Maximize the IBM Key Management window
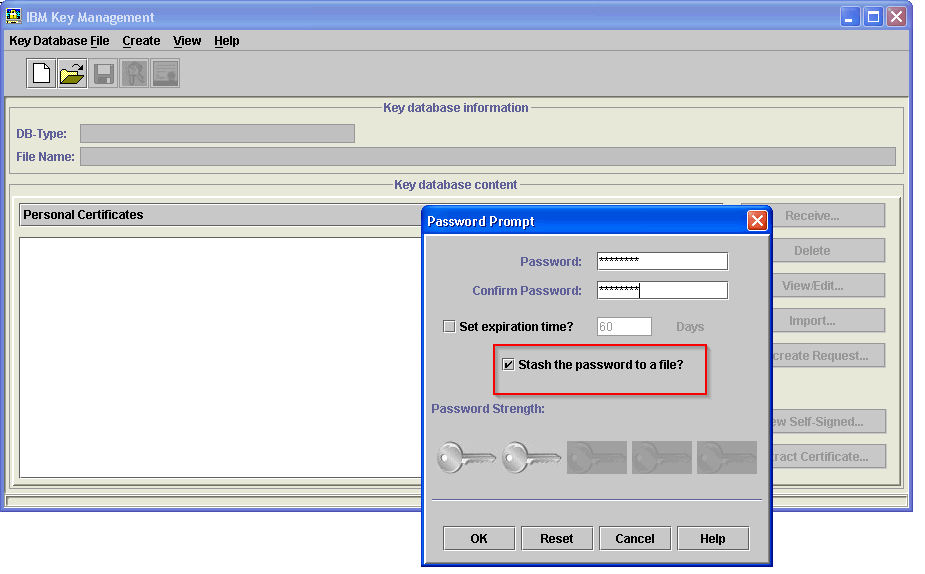The width and height of the screenshot is (925, 574). pos(873,17)
